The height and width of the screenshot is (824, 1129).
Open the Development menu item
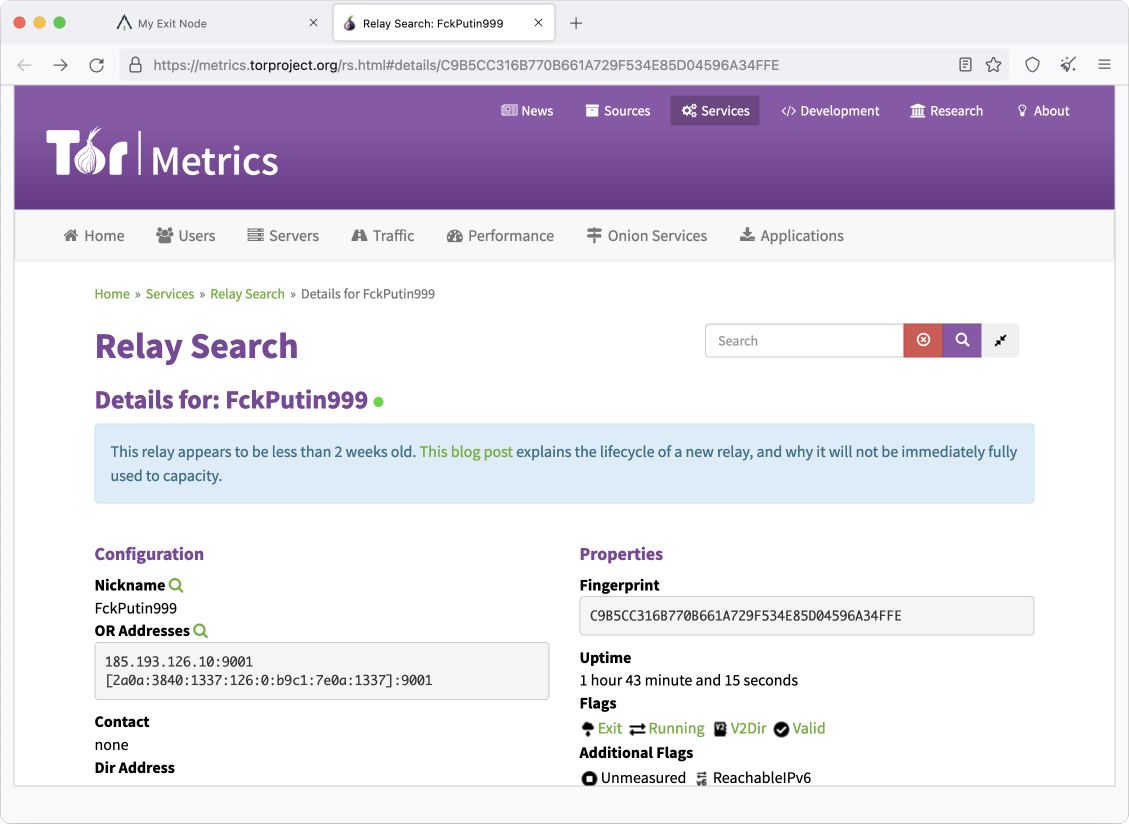(x=830, y=111)
